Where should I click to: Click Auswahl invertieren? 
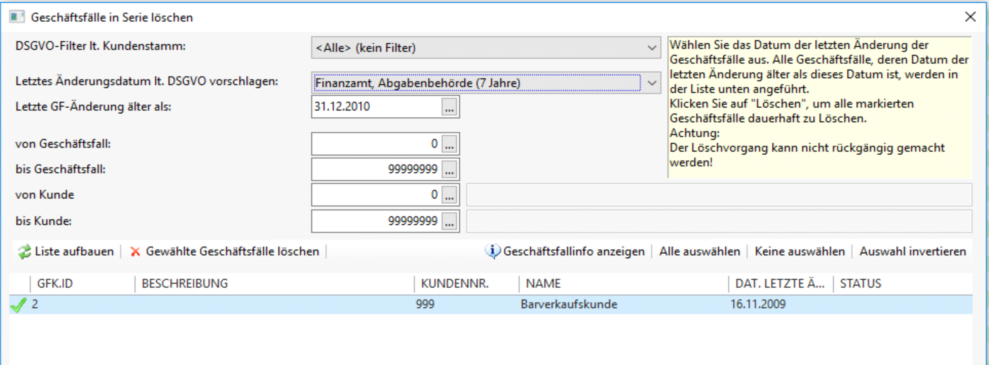pyautogui.click(x=913, y=252)
